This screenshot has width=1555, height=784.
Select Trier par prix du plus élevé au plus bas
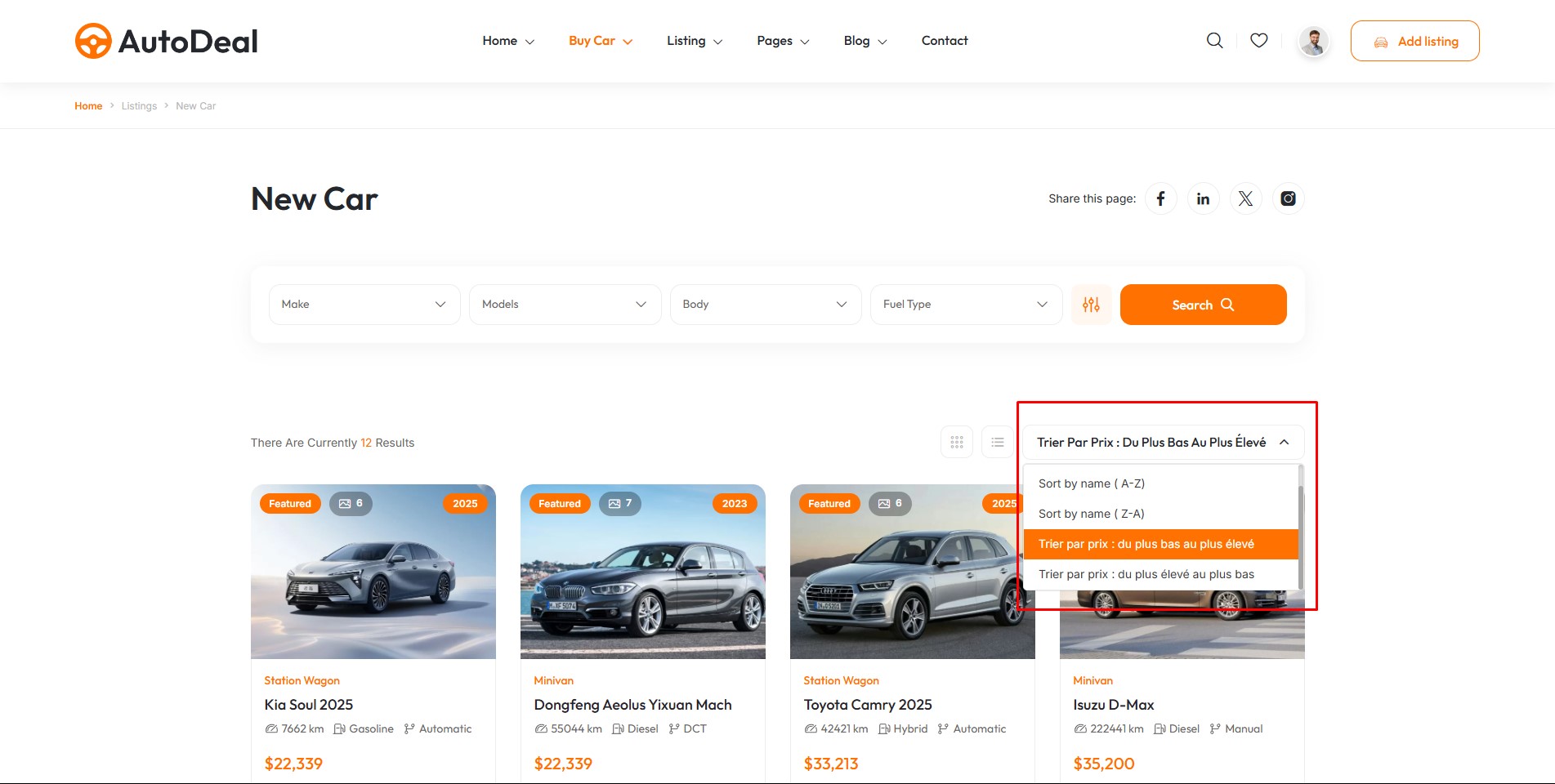click(1160, 574)
